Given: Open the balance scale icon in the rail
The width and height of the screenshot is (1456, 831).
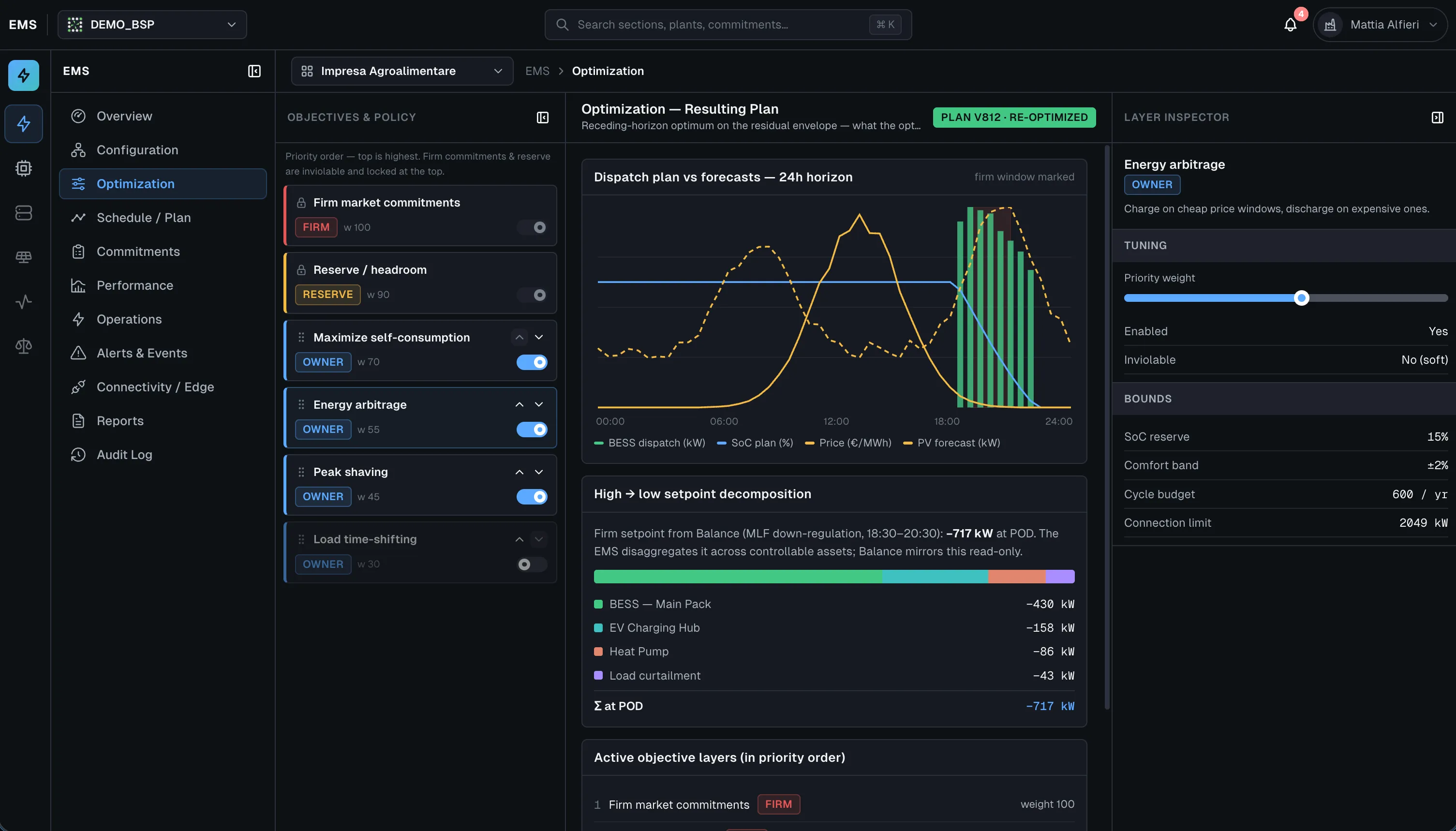Looking at the screenshot, I should tap(23, 346).
